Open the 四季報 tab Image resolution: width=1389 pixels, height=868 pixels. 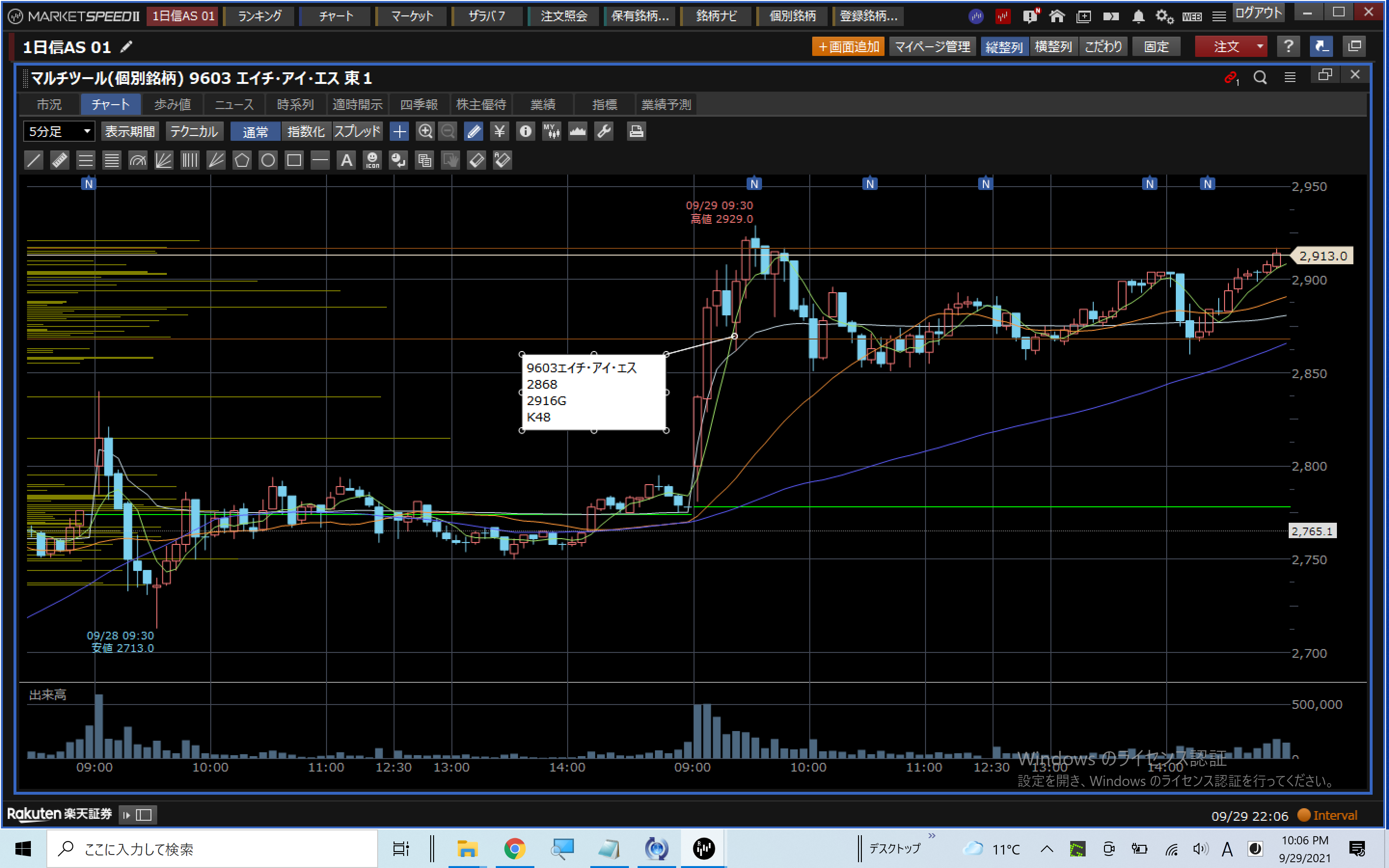tap(419, 105)
